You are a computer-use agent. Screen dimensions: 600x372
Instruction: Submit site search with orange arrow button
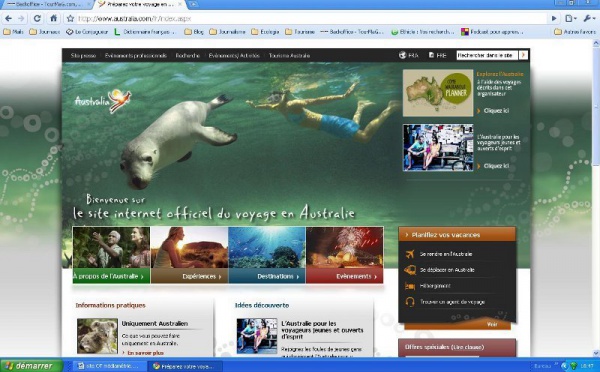523,55
